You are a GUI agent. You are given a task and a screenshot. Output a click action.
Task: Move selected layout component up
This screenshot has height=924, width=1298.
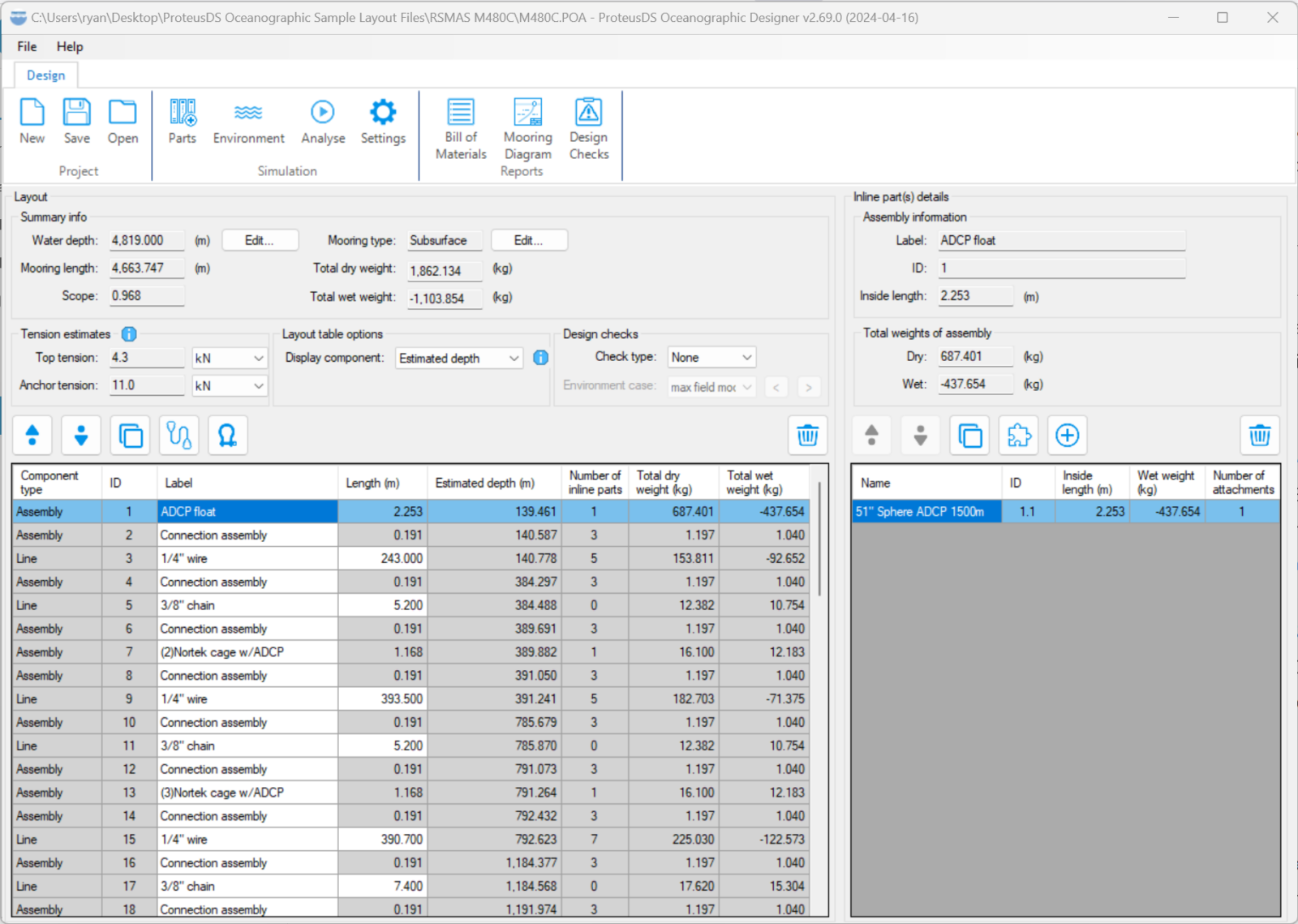coord(32,436)
